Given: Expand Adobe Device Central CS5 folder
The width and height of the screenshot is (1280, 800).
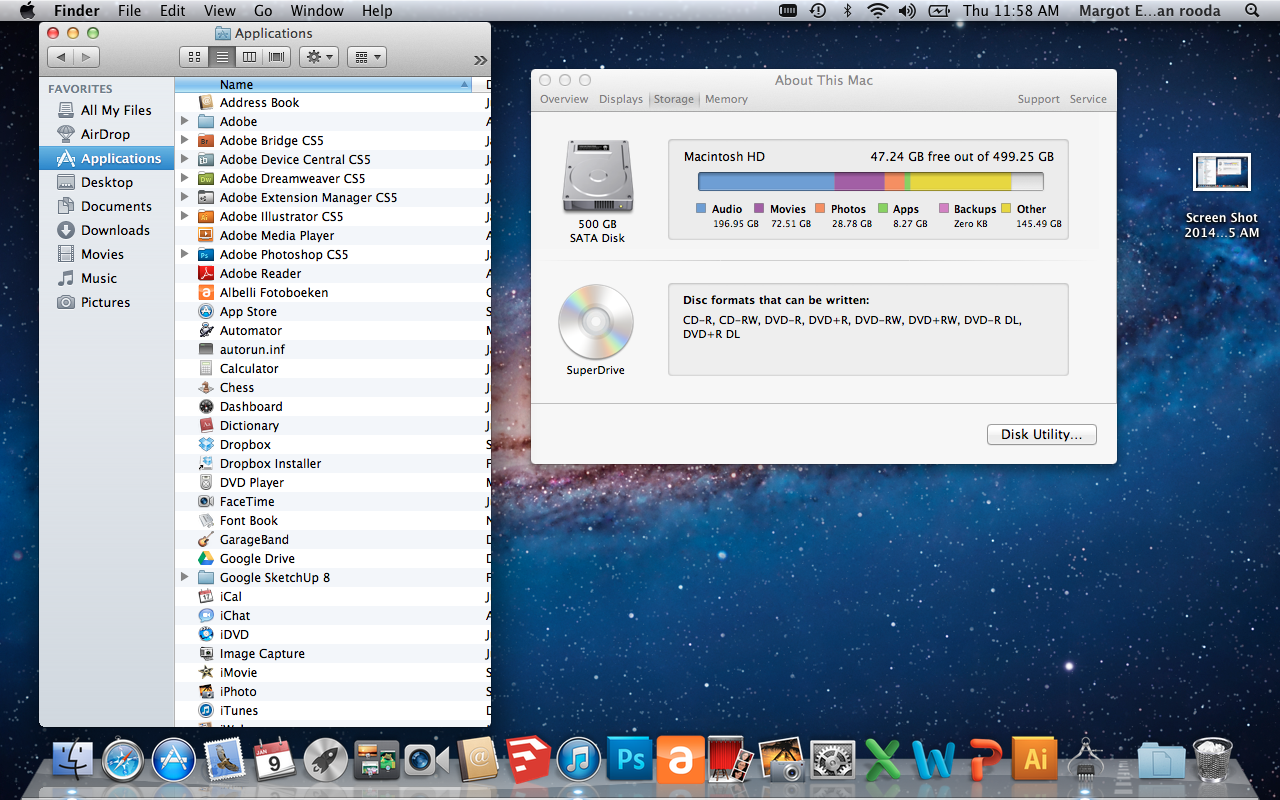Looking at the screenshot, I should point(185,159).
